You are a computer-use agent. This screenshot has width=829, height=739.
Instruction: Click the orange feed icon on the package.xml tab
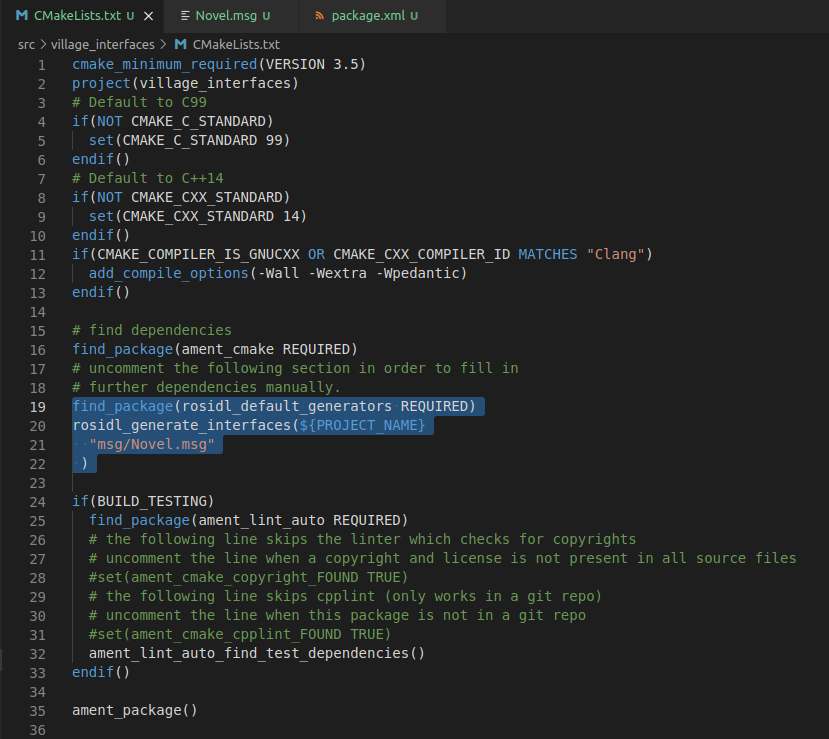pyautogui.click(x=319, y=17)
